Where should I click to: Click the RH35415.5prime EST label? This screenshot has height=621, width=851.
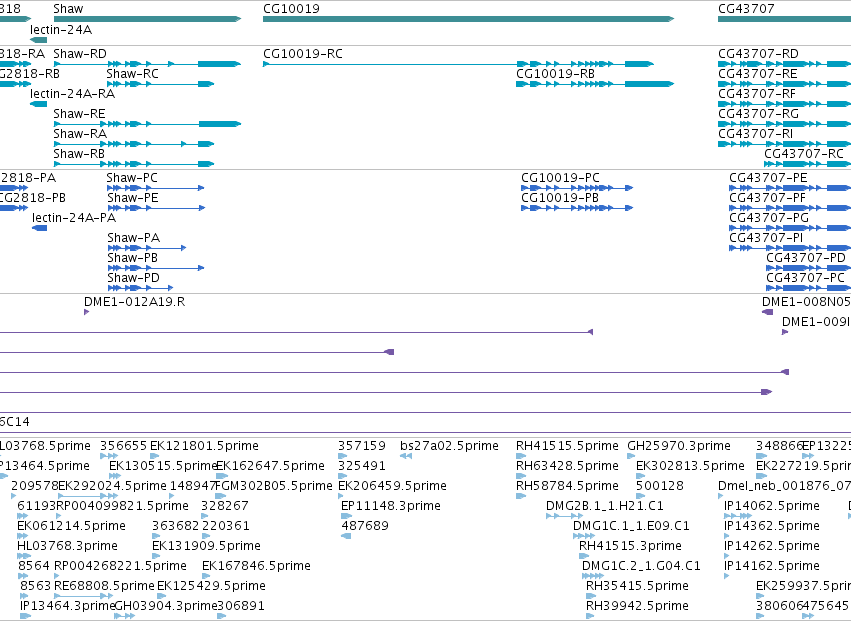pos(637,586)
